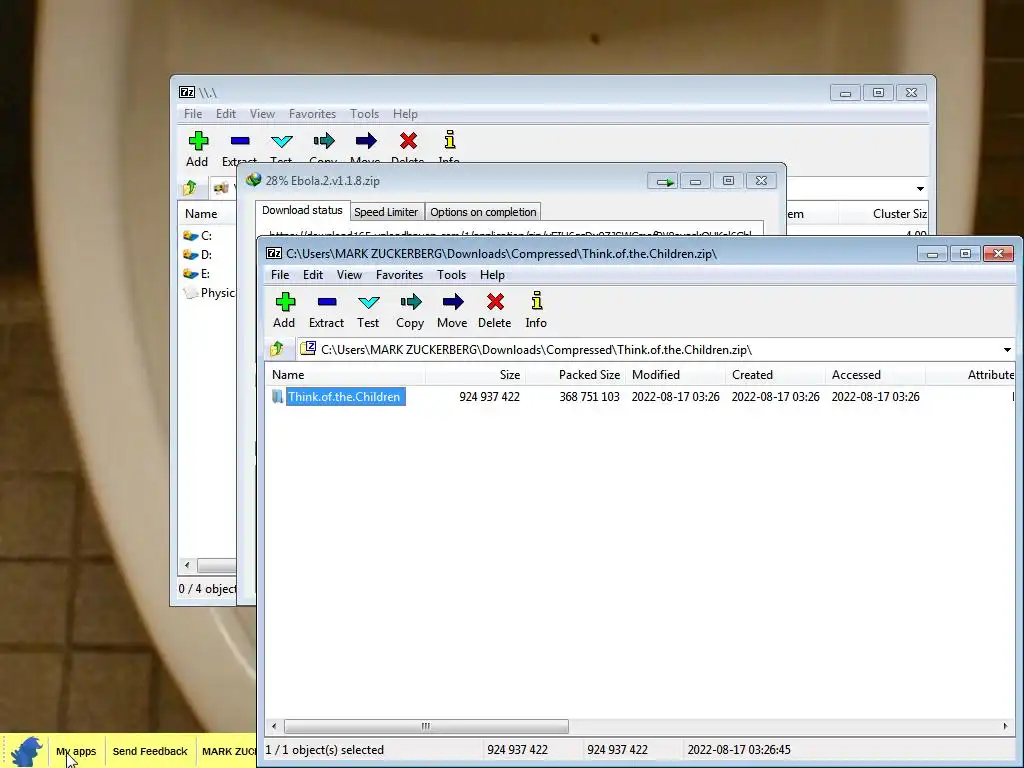This screenshot has height=768, width=1024.
Task: Click Test in the front 7-Zip toolbar
Action: (368, 310)
